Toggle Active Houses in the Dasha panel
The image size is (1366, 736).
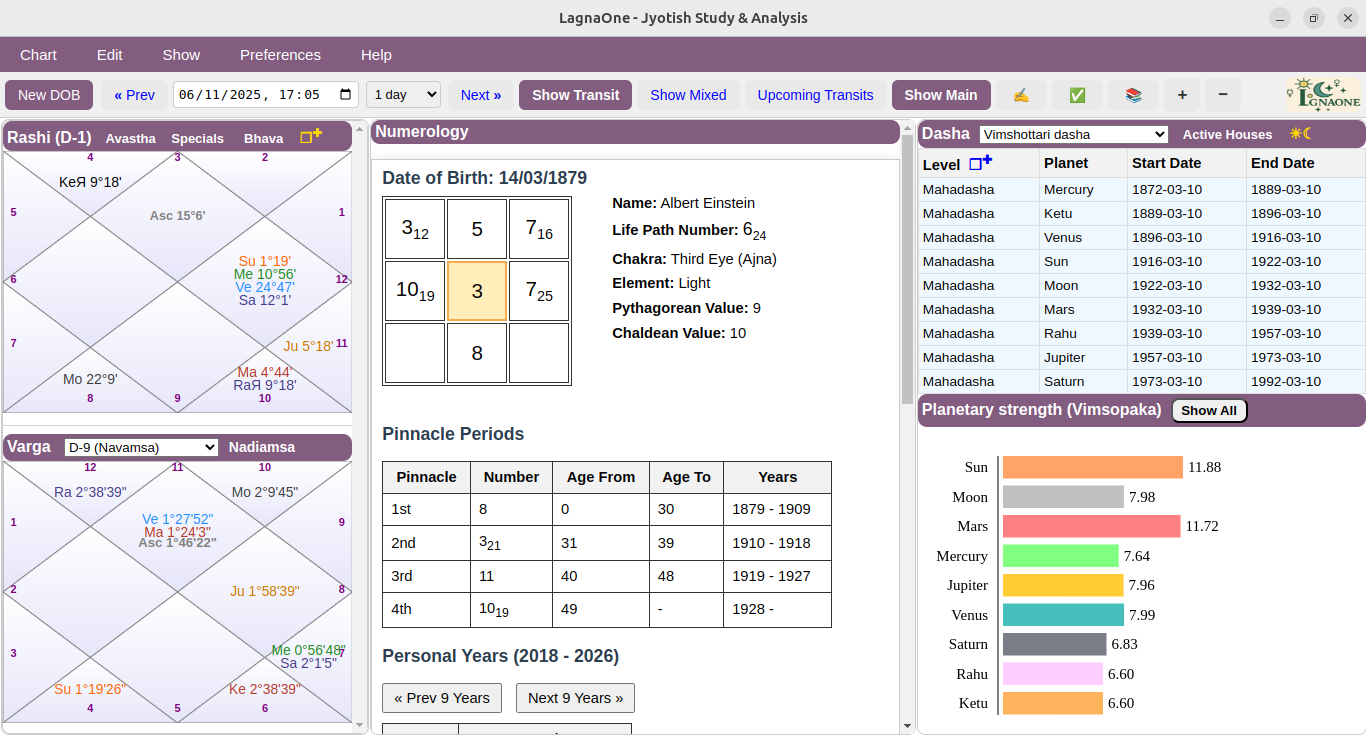click(1227, 133)
